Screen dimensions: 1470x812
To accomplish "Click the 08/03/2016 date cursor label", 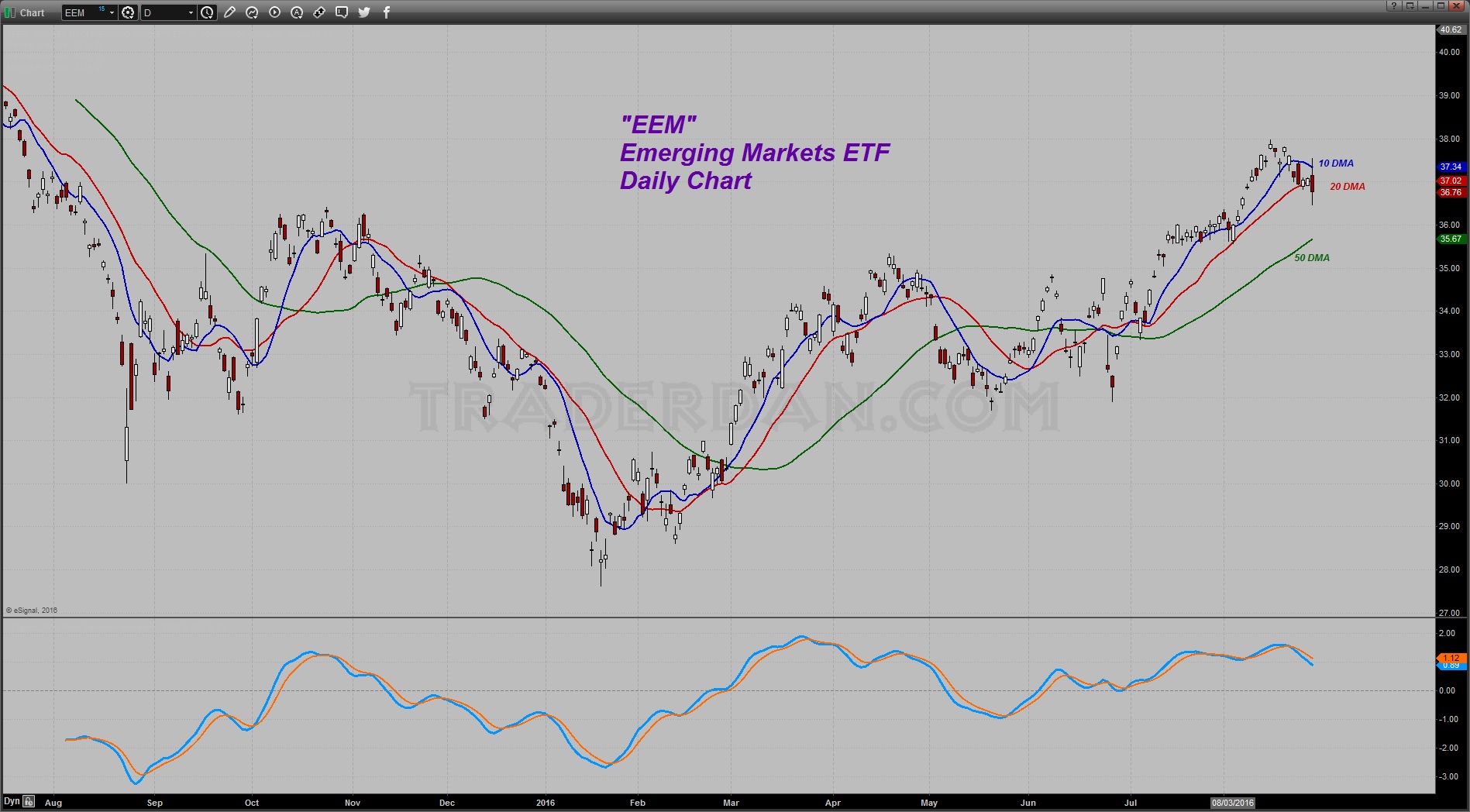I will pos(1232,803).
